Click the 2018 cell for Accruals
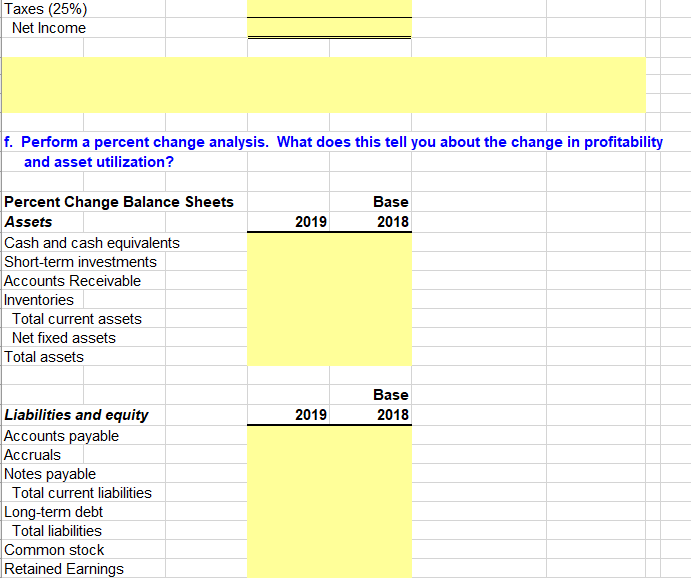Image resolution: width=691 pixels, height=578 pixels. [x=371, y=454]
